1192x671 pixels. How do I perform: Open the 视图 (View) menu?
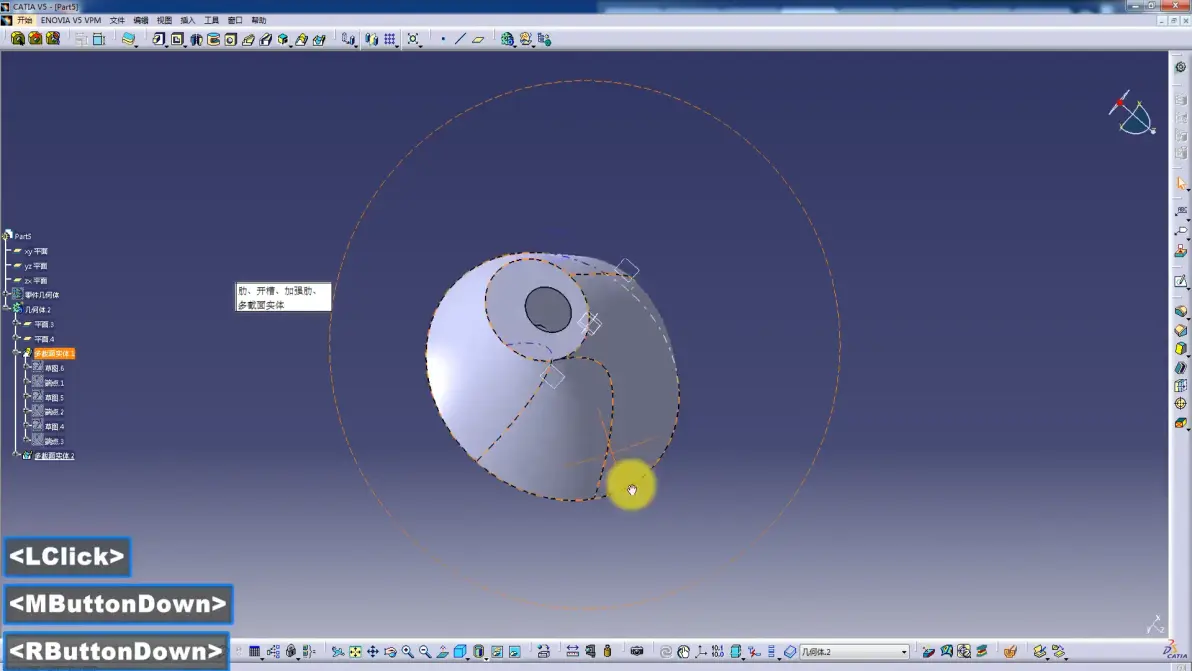(x=164, y=21)
